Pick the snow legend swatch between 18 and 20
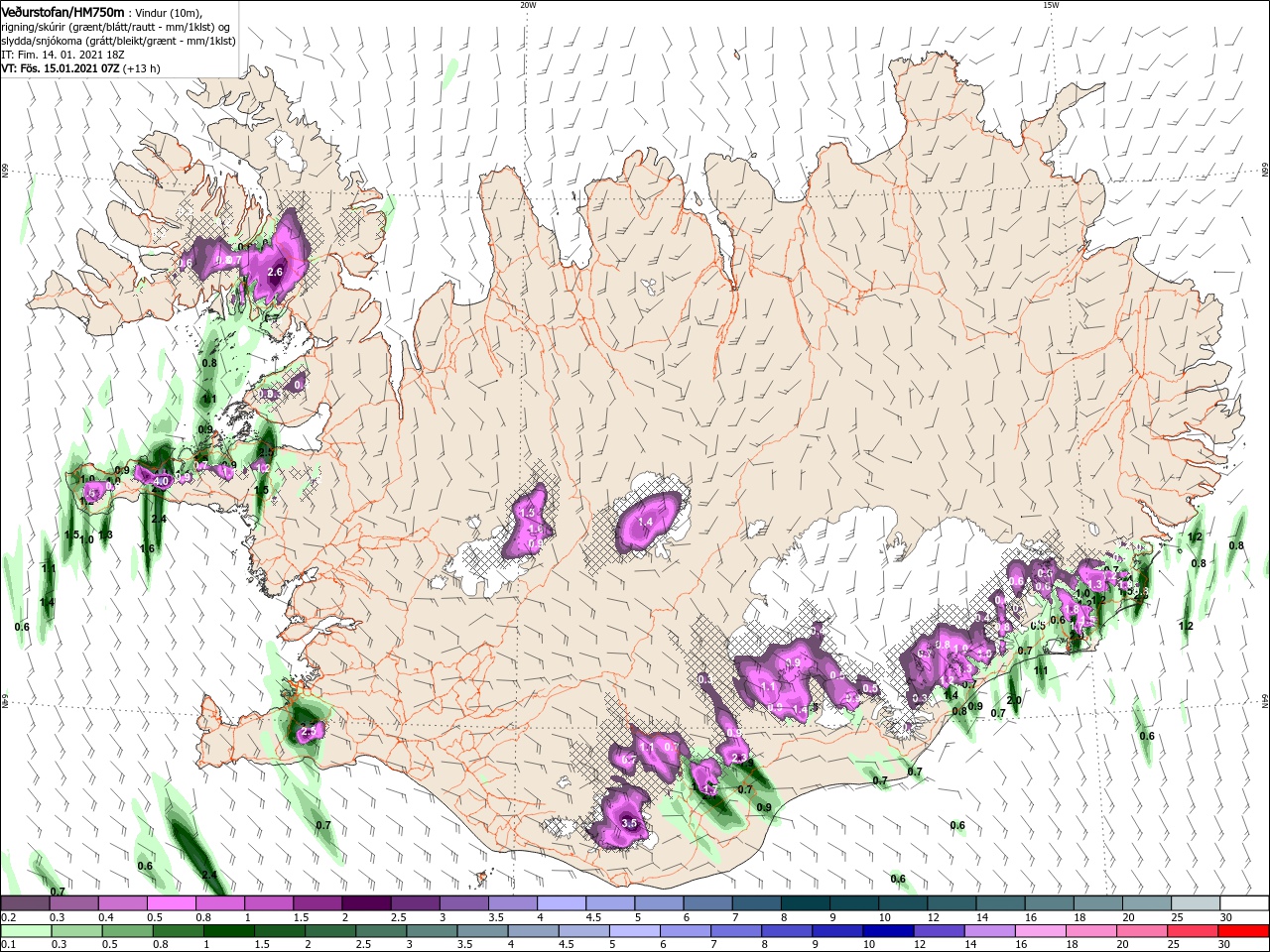 [1097, 903]
